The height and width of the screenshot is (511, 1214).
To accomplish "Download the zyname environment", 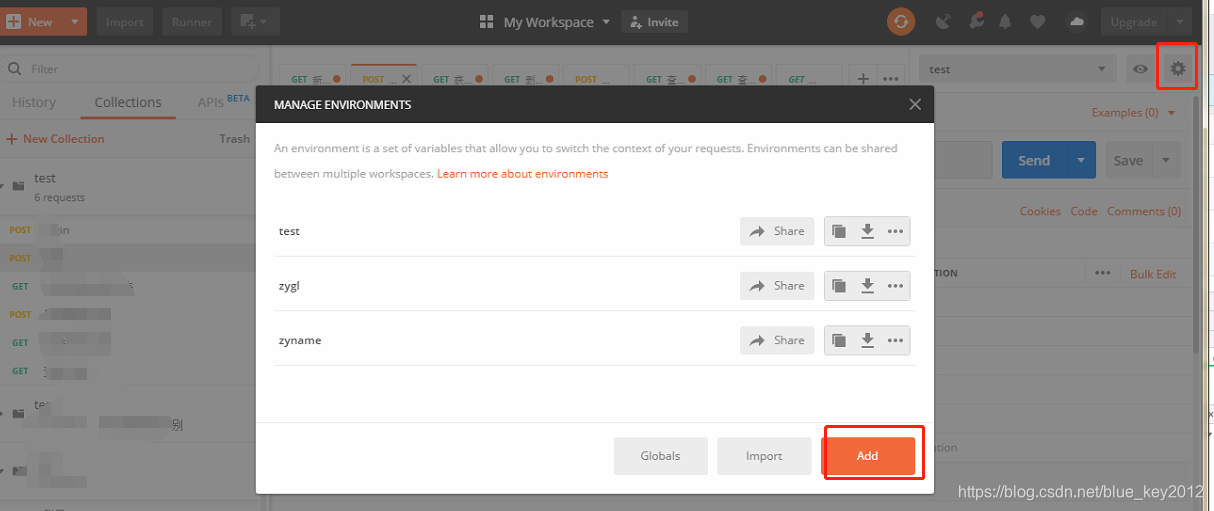I will pos(868,340).
